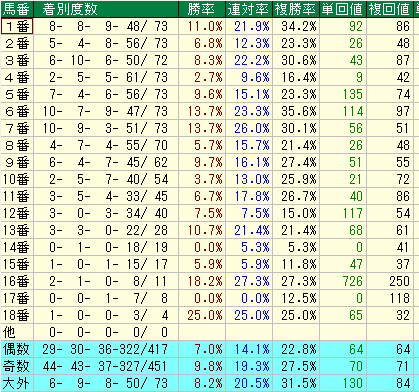Click the 17番 row label
This screenshot has width=419, height=392.
point(16,298)
